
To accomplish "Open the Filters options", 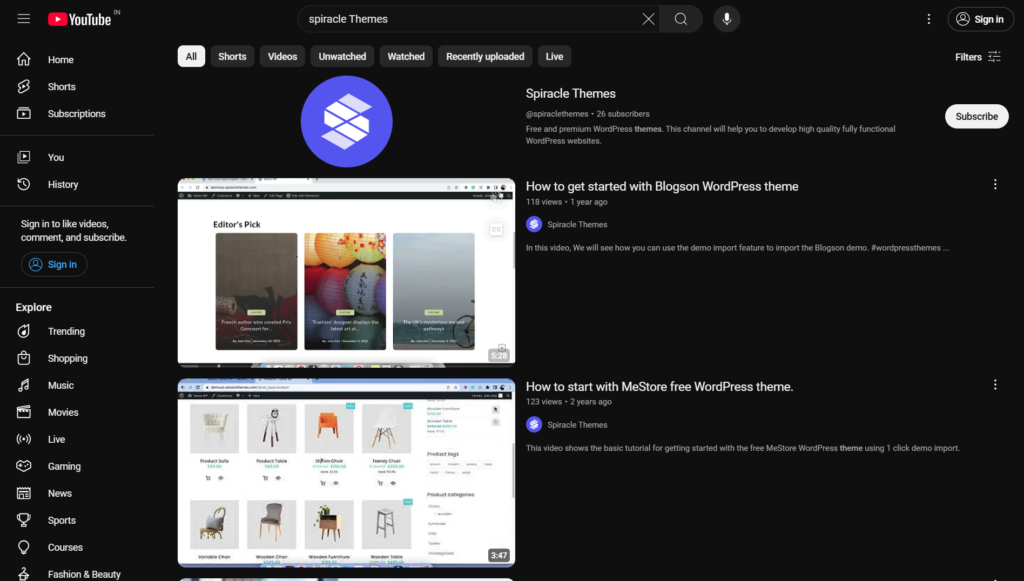I will tap(978, 57).
